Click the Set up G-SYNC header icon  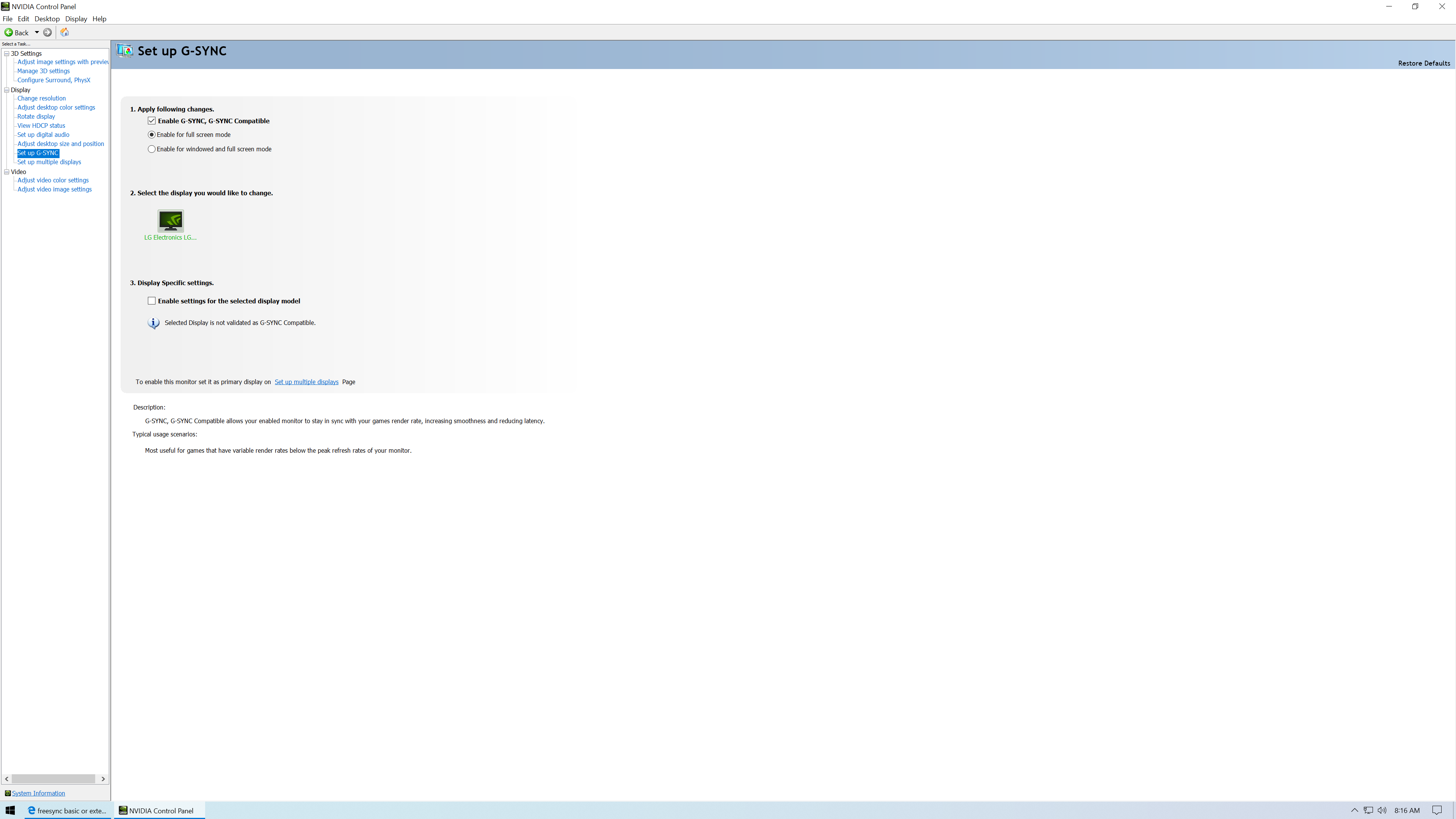click(125, 50)
